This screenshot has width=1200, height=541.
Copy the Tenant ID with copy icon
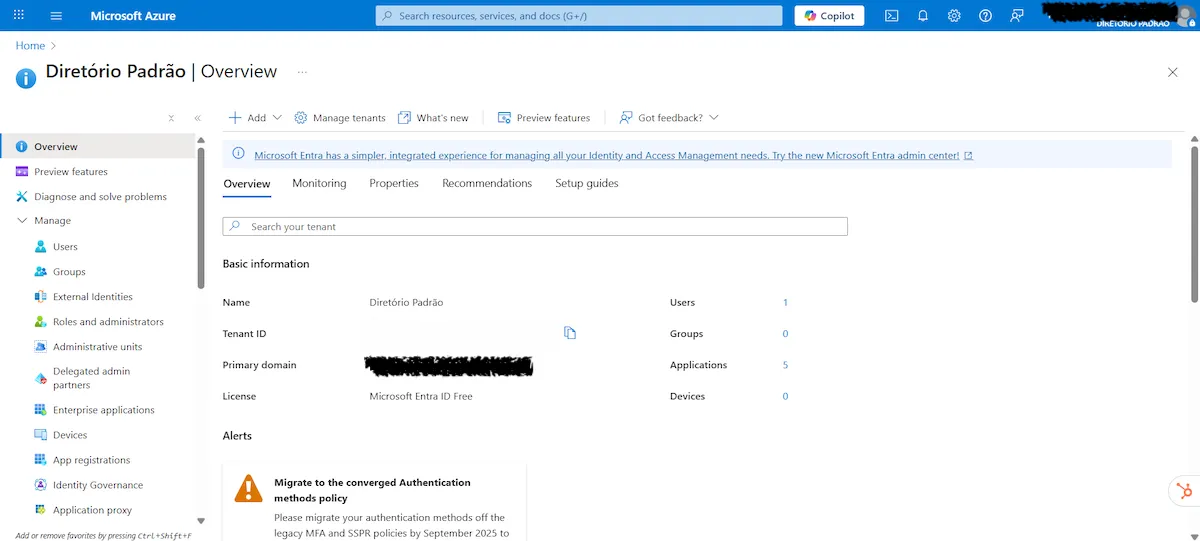(x=570, y=333)
